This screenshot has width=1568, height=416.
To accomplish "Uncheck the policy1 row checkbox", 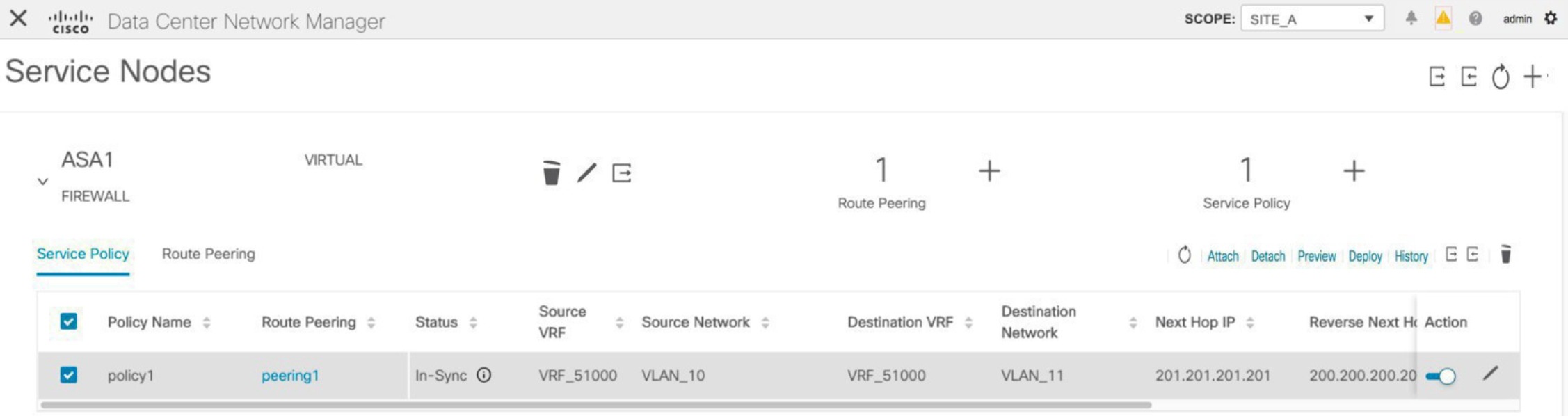I will (x=68, y=375).
